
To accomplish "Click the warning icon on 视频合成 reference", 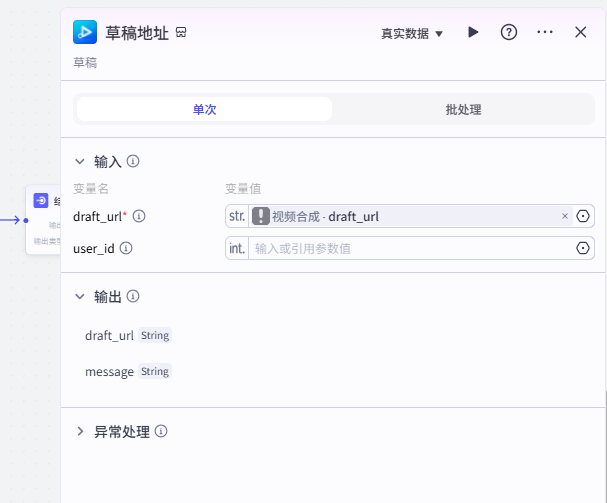I will pos(261,216).
